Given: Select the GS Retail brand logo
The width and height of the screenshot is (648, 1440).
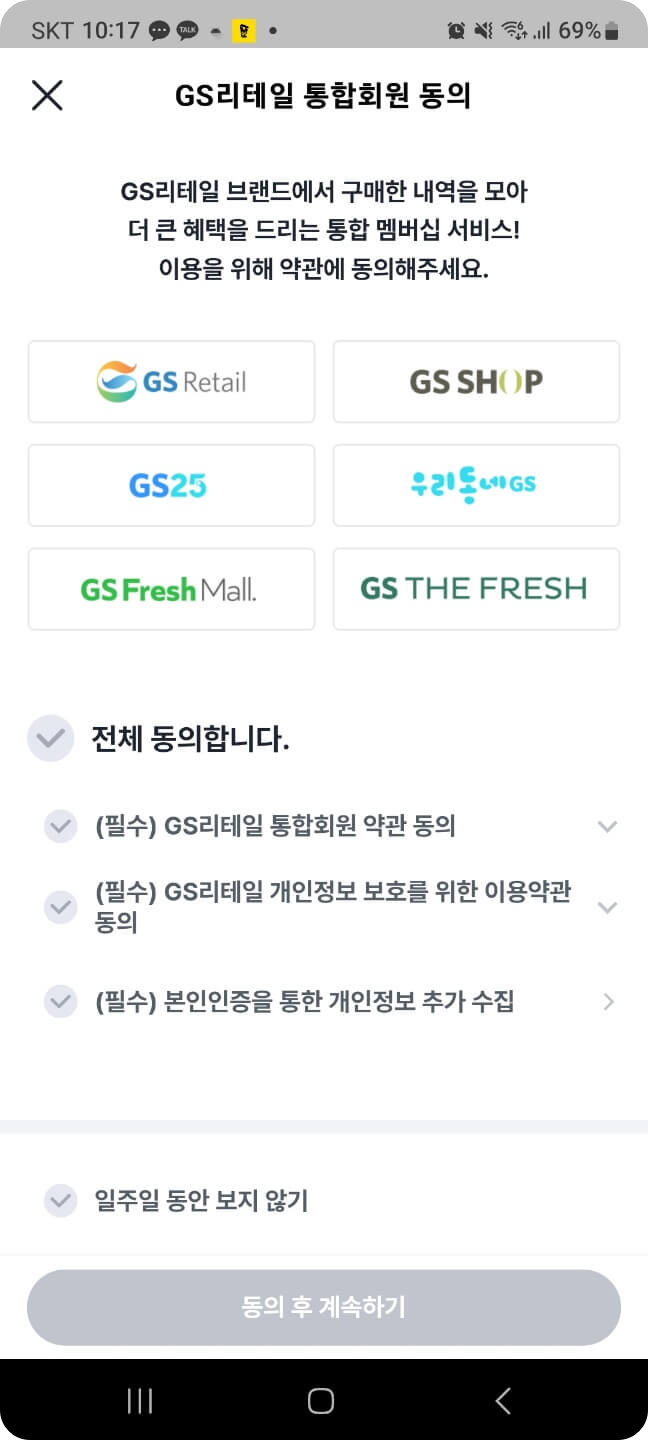Looking at the screenshot, I should point(170,382).
